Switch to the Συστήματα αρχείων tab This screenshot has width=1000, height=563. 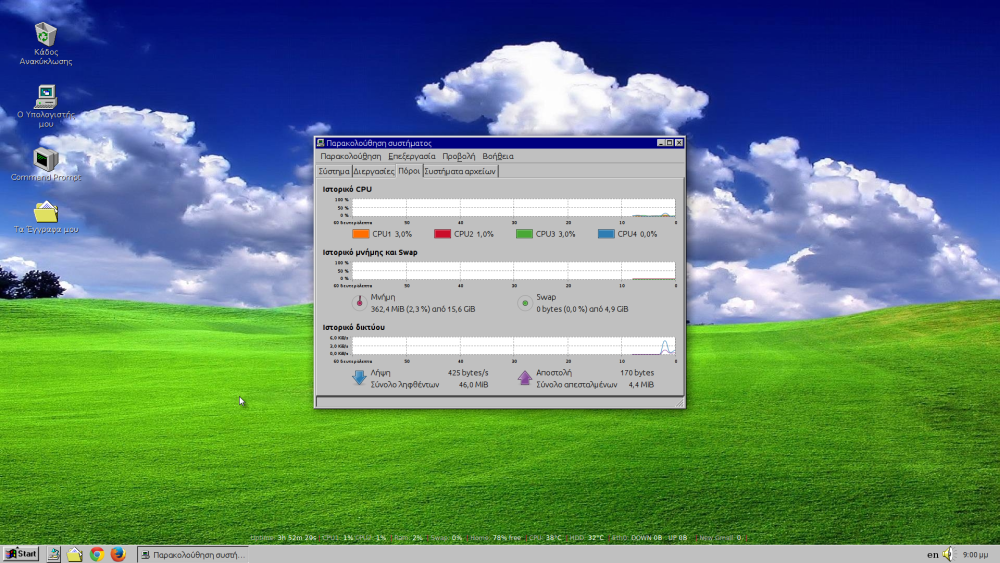460,172
